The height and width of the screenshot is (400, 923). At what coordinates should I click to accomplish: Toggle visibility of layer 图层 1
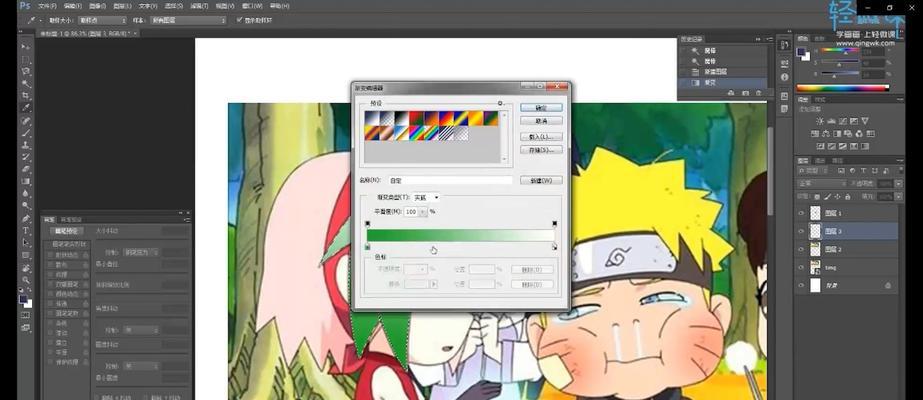coord(801,214)
